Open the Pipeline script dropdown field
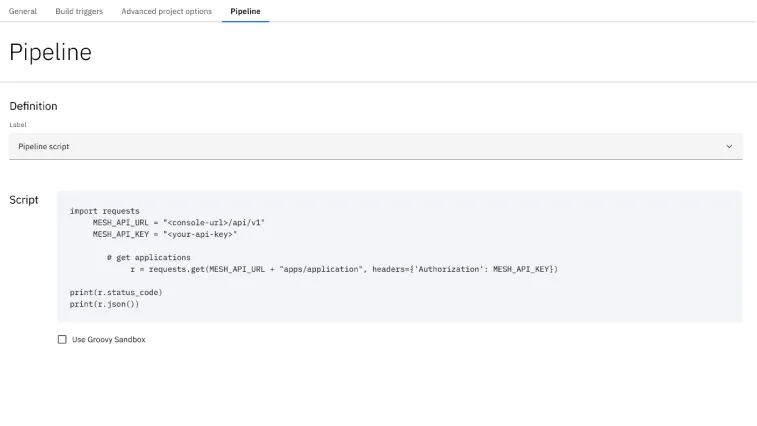Viewport: 757px width, 426px height. (370, 146)
